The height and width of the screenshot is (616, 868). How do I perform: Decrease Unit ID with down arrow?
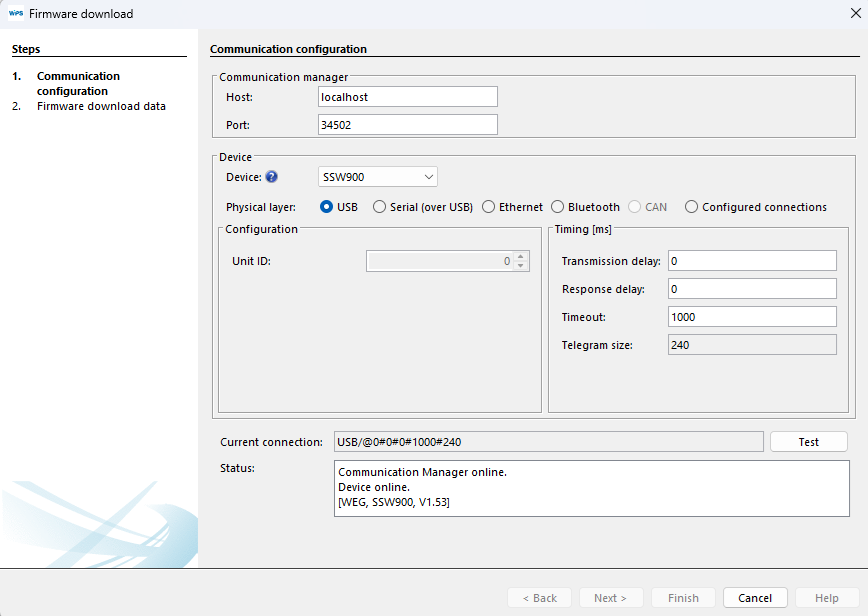521,266
